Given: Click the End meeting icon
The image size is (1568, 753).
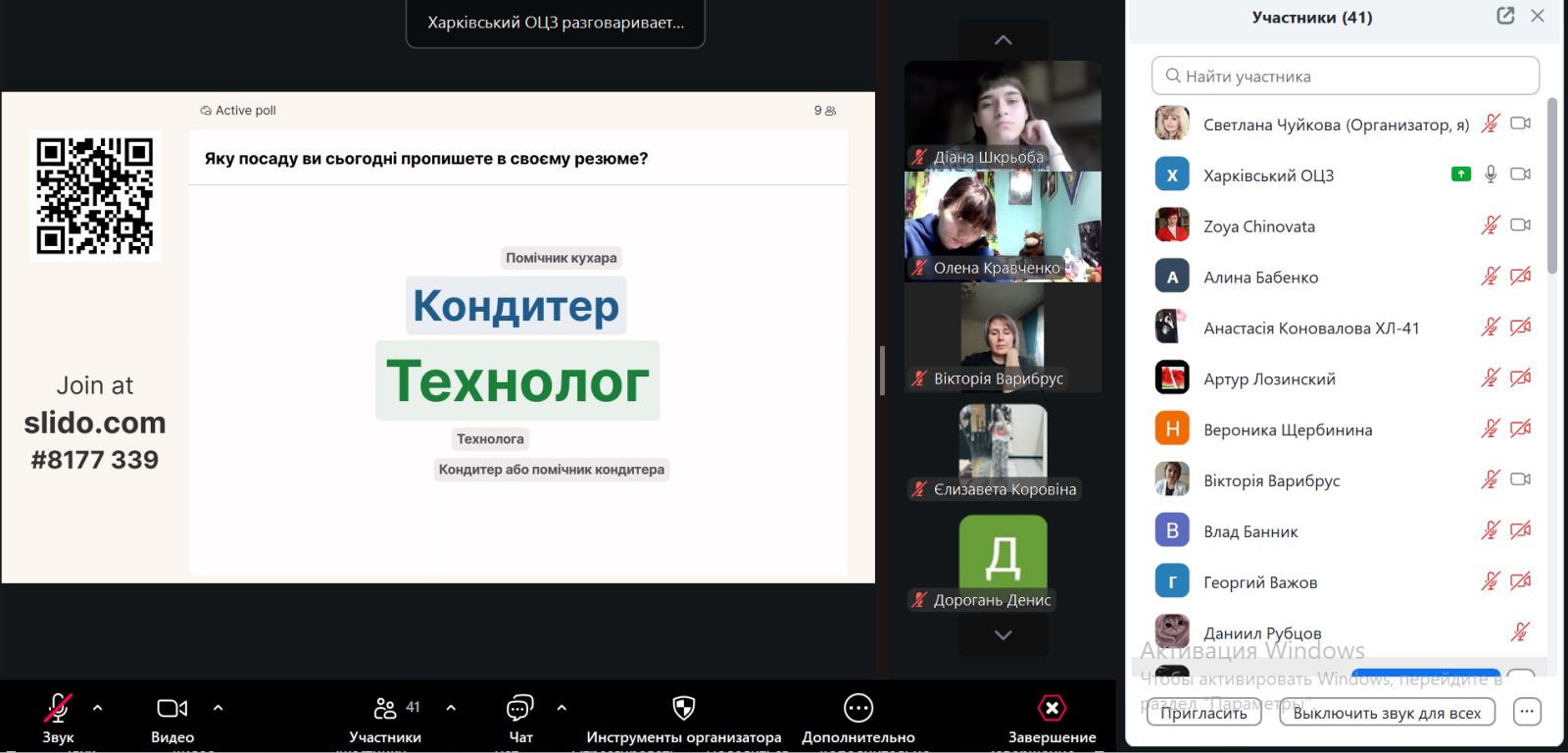Looking at the screenshot, I should point(1051,708).
